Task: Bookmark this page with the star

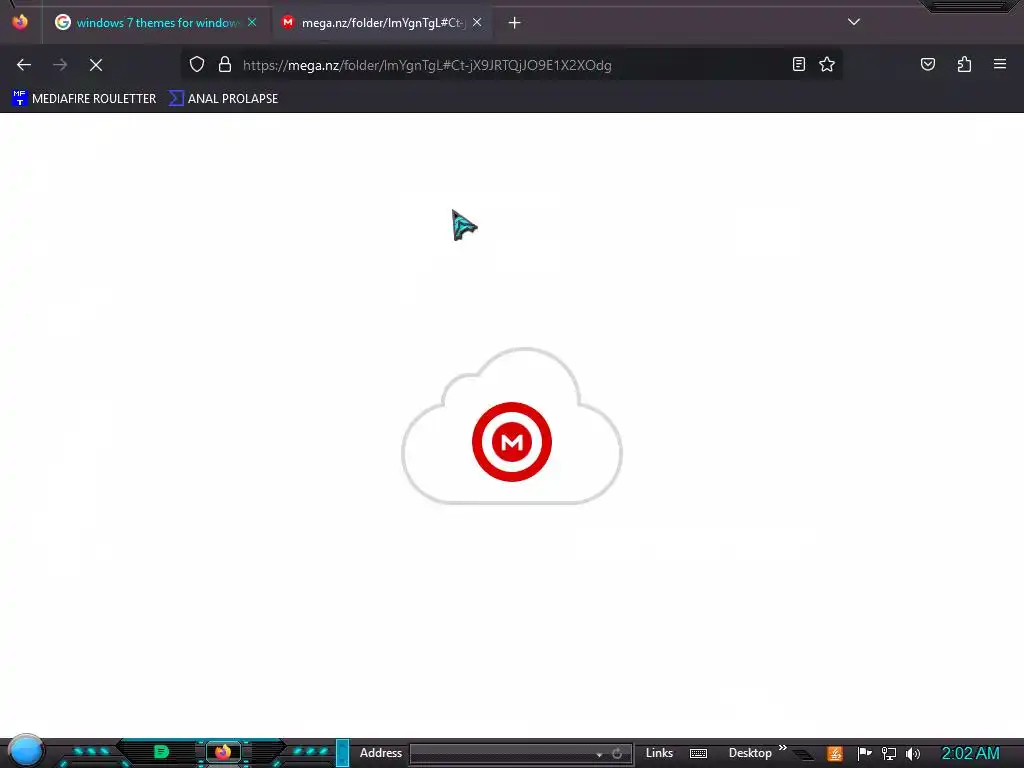Action: [x=827, y=64]
